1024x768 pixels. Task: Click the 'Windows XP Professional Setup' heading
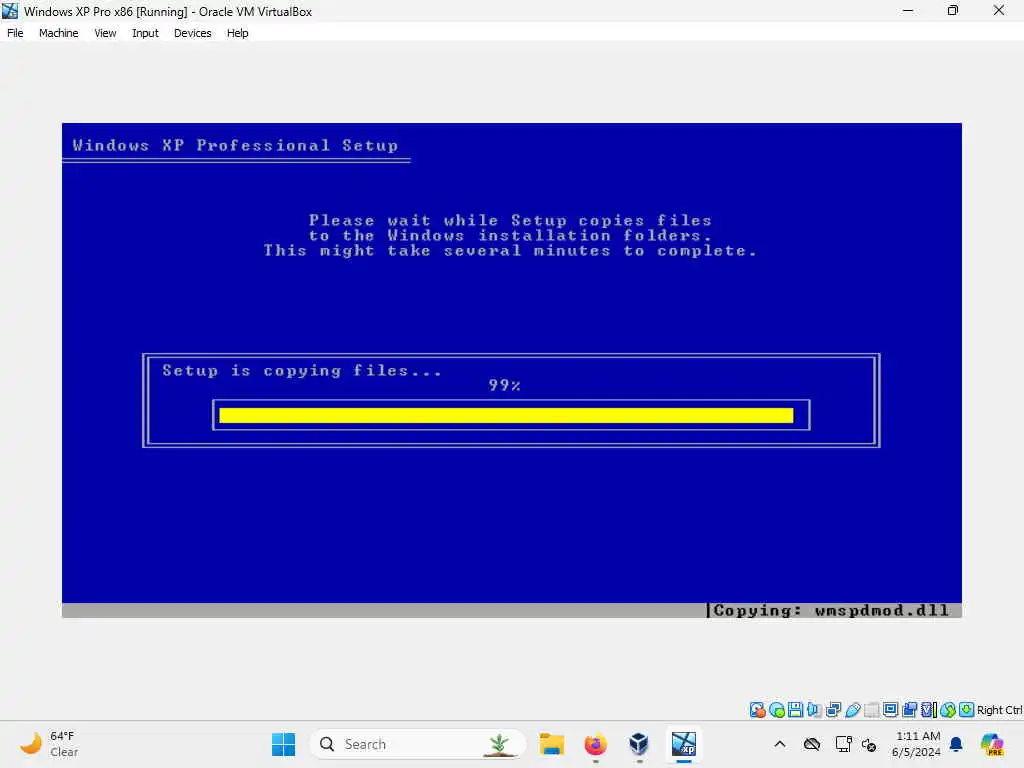[235, 145]
